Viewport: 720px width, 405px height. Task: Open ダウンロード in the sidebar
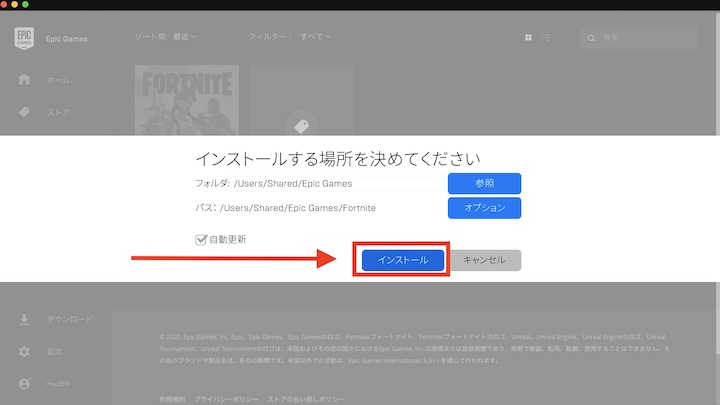(70, 319)
